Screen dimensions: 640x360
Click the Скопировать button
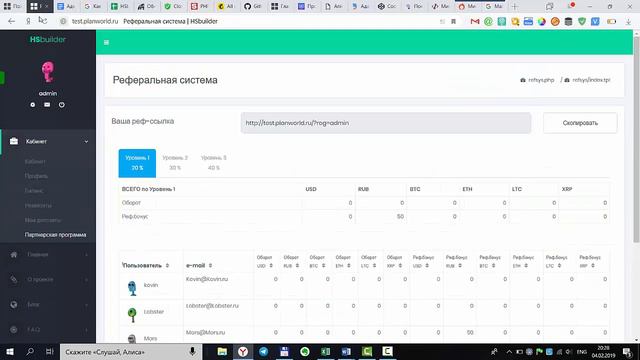click(580, 123)
